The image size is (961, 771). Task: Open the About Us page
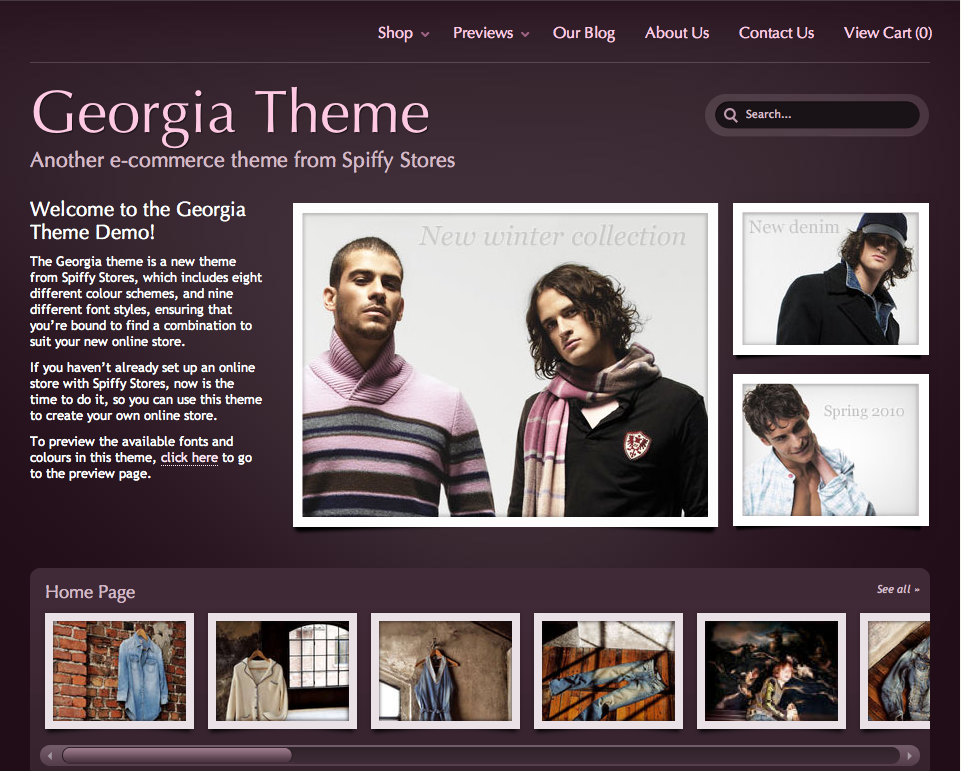click(677, 33)
